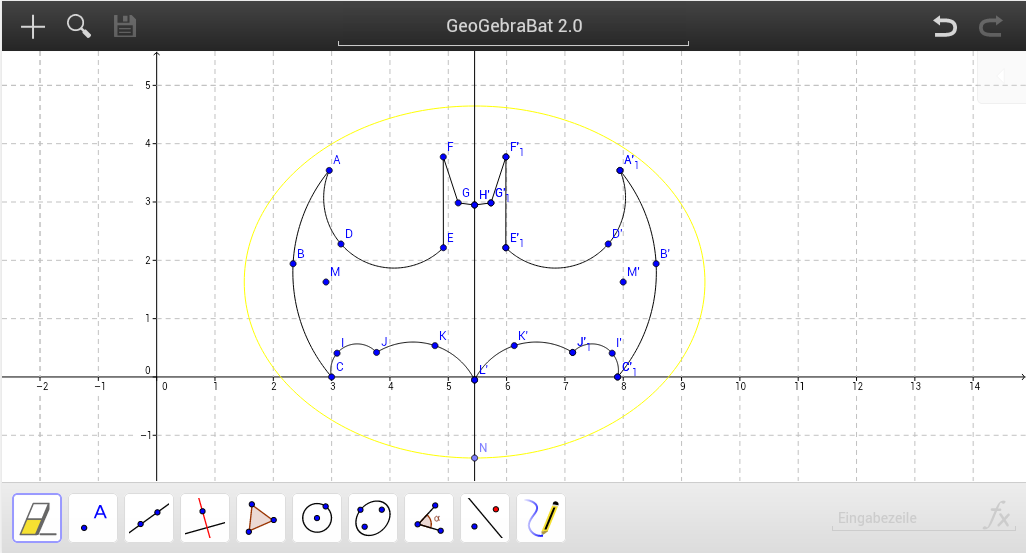Open the search magnifier icon
The width and height of the screenshot is (1026, 553).
[x=79, y=26]
